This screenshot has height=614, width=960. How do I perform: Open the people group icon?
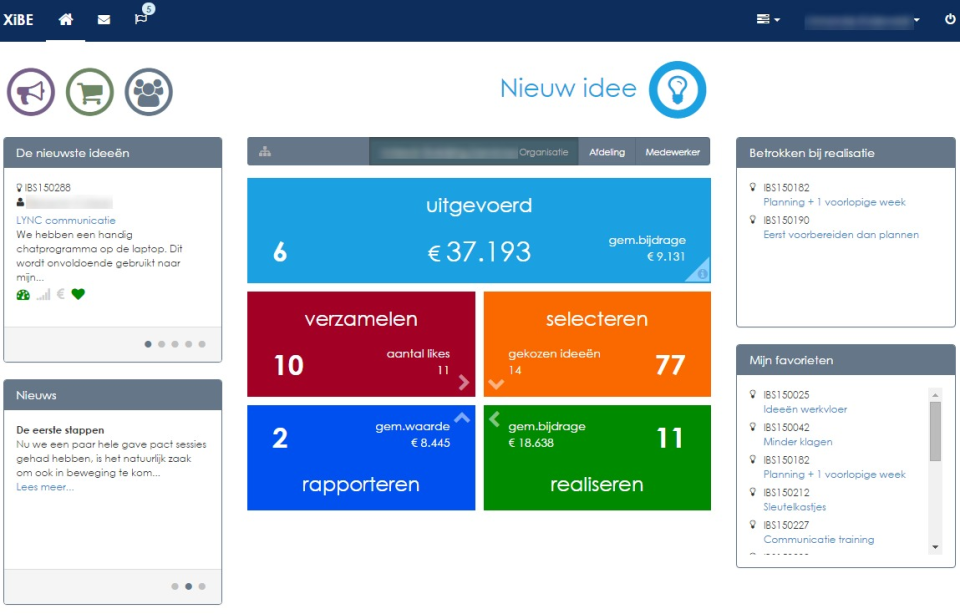click(x=148, y=93)
